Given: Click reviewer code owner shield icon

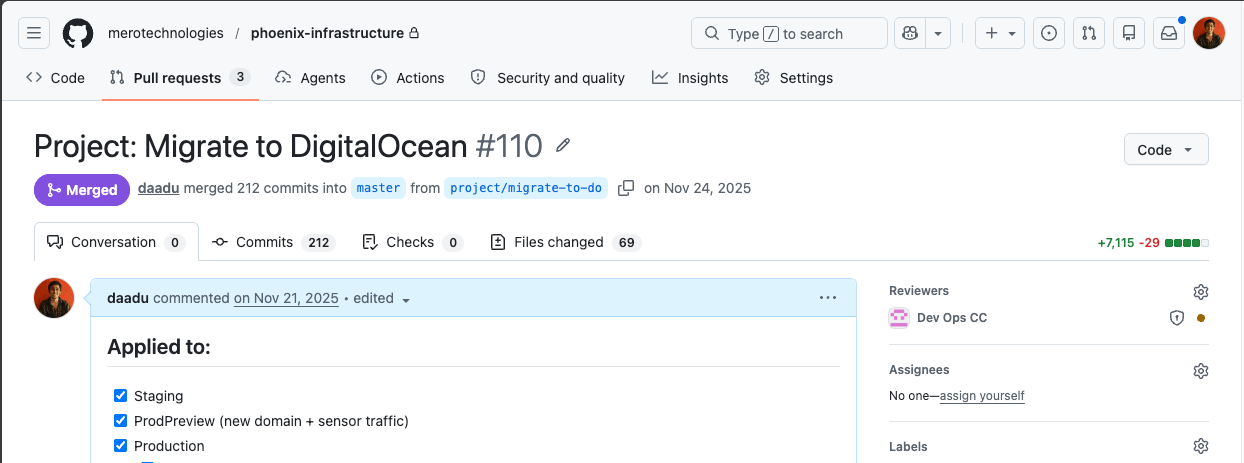Looking at the screenshot, I should pos(1177,318).
